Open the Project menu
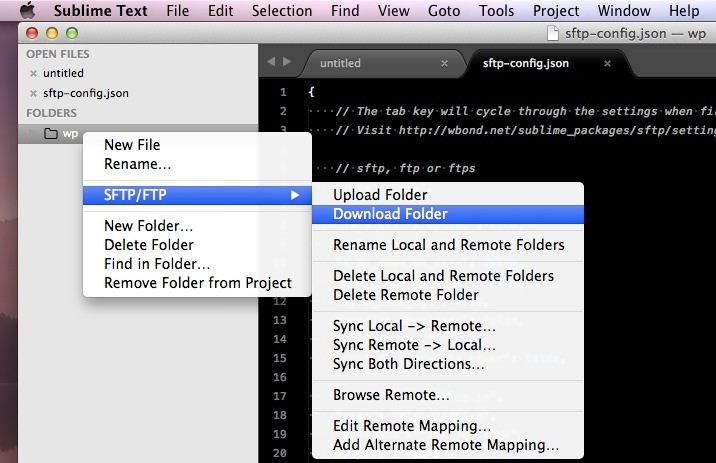The width and height of the screenshot is (716, 463). coord(556,11)
